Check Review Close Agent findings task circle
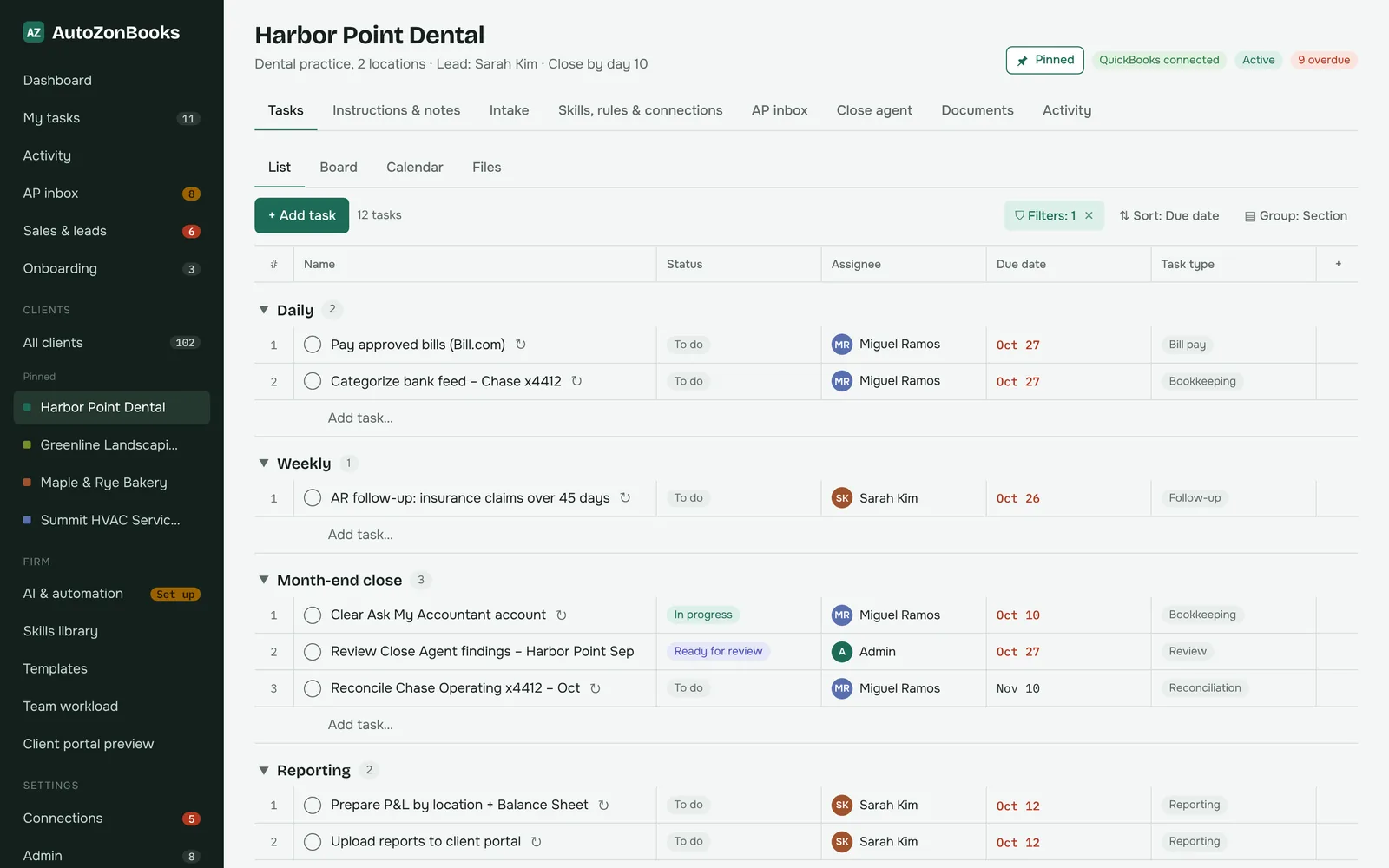The height and width of the screenshot is (868, 1389). (313, 652)
